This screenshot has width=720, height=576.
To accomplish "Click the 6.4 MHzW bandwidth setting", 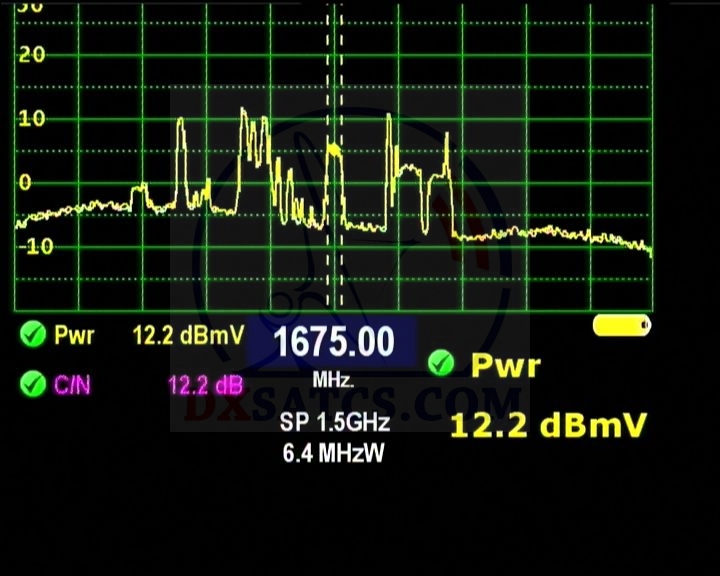I will (334, 453).
